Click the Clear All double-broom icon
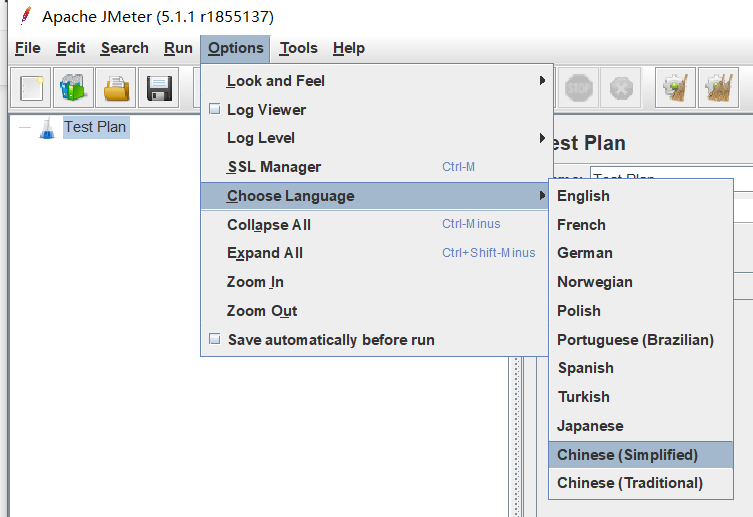The height and width of the screenshot is (517, 753). click(718, 88)
